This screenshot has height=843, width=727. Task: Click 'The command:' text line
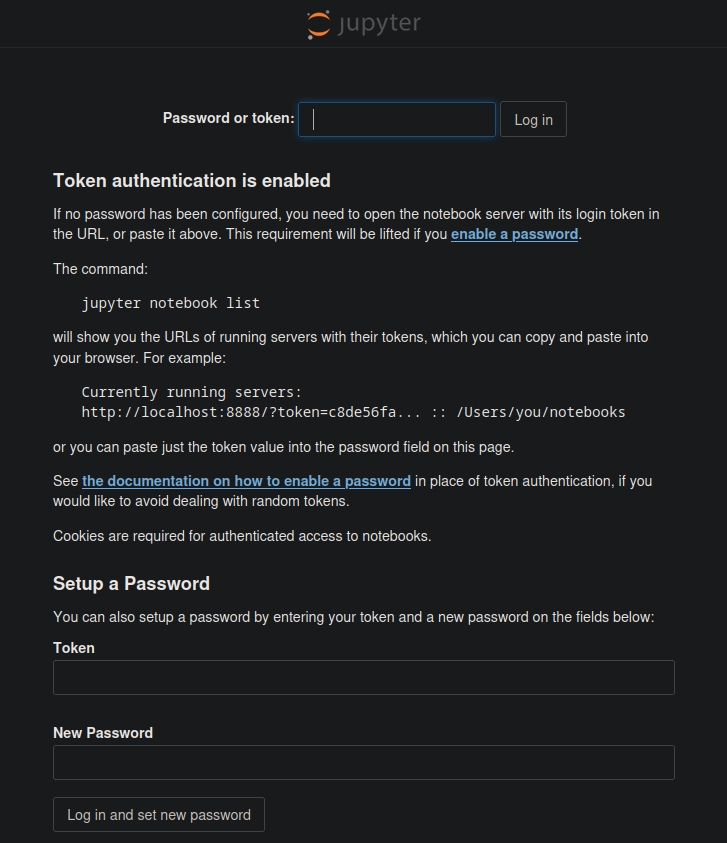click(x=101, y=269)
